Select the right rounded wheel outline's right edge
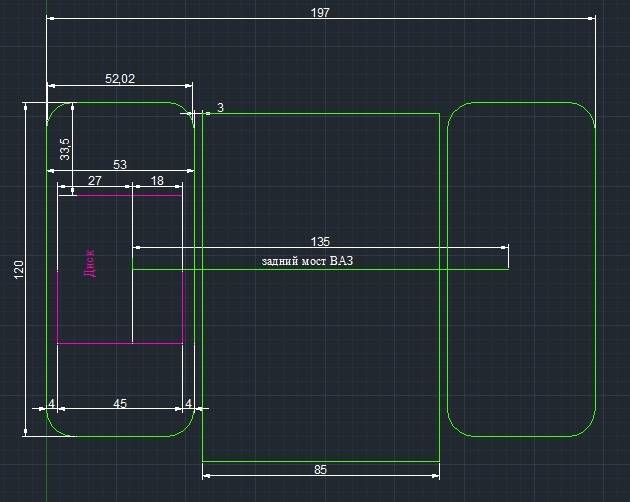This screenshot has height=502, width=630. (595, 270)
